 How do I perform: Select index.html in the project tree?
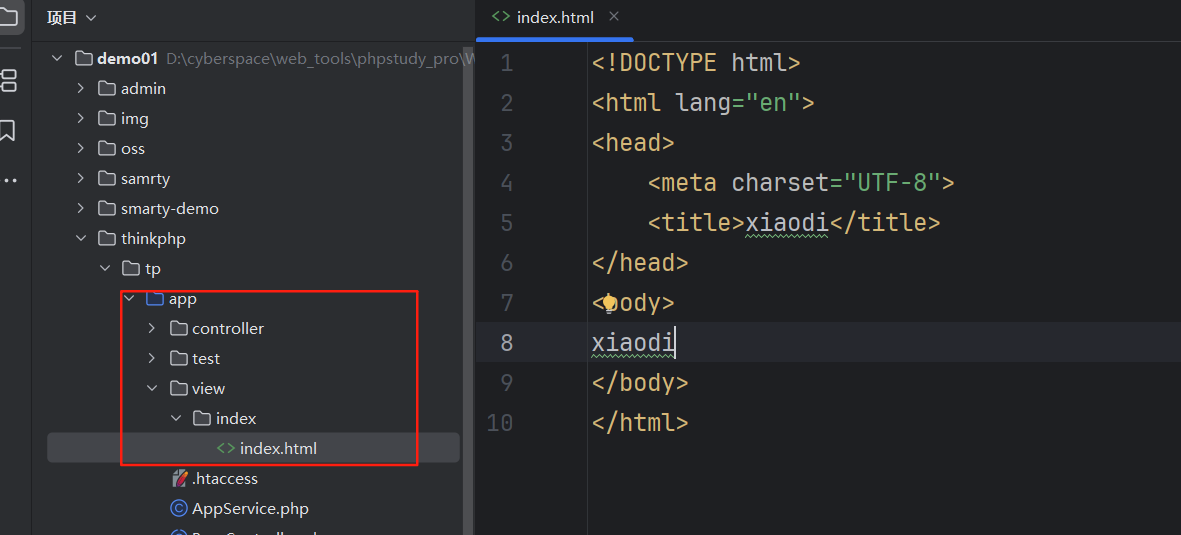click(x=279, y=448)
